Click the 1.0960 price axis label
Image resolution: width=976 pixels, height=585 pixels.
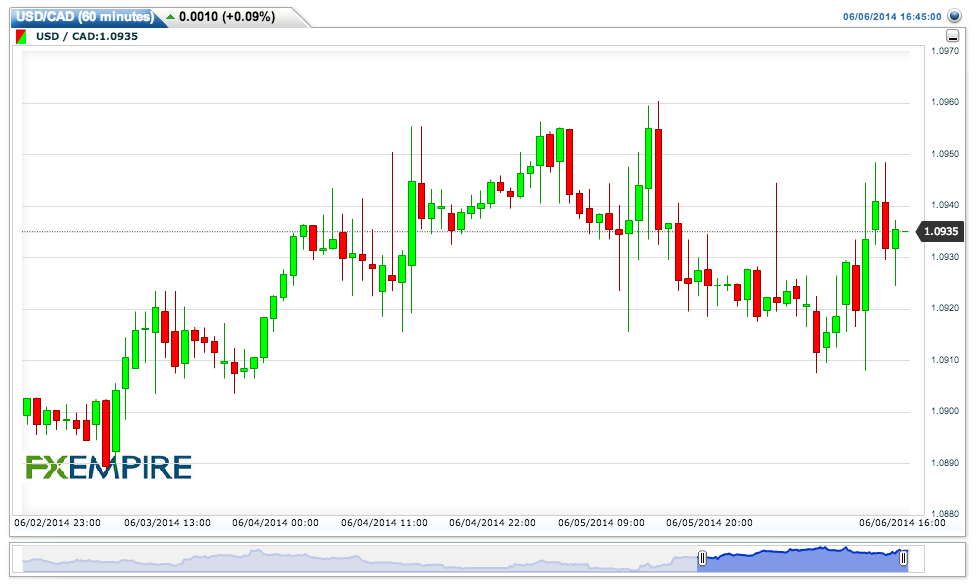944,102
